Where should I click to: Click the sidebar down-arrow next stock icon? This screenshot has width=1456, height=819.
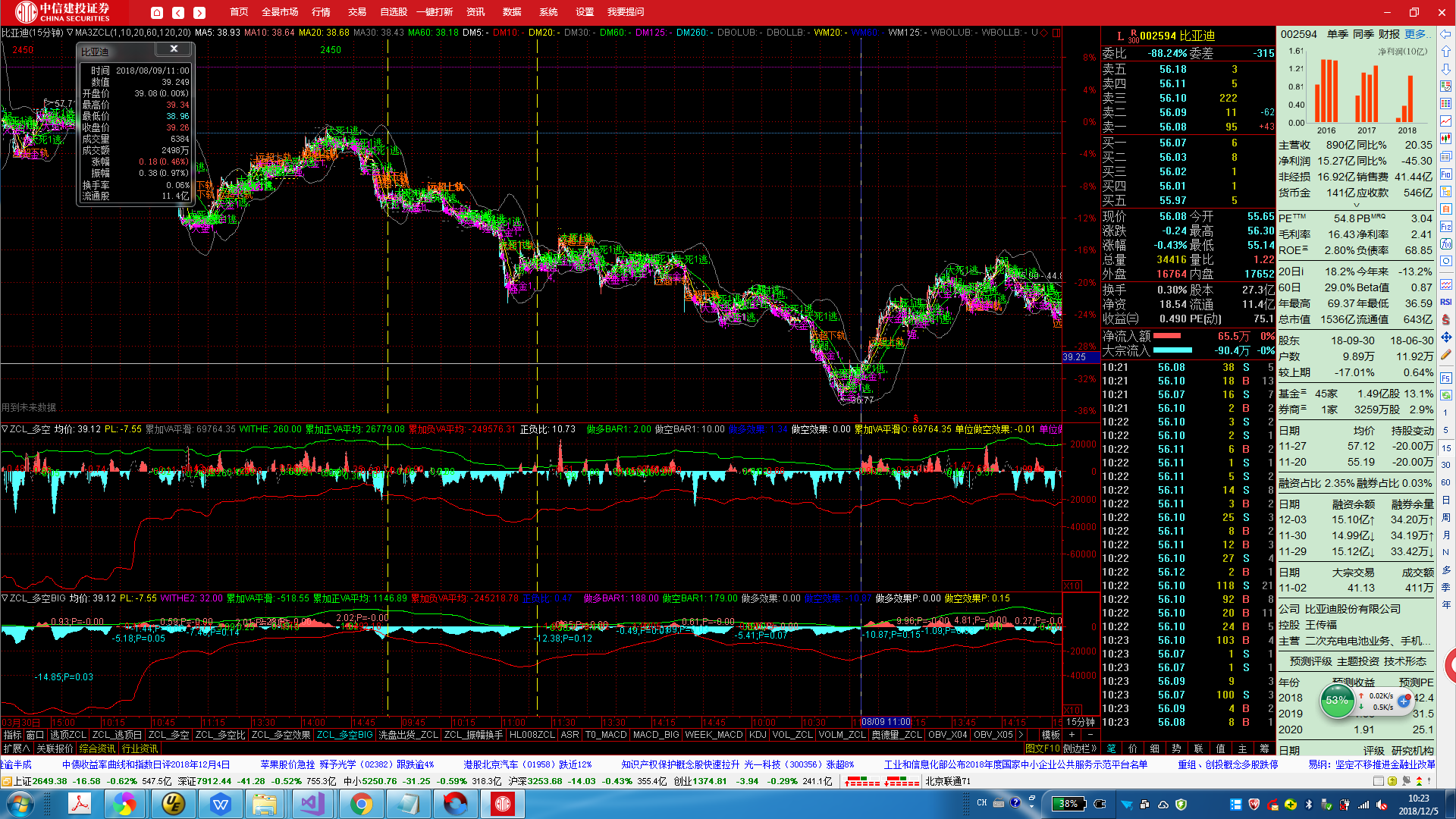pyautogui.click(x=1446, y=69)
